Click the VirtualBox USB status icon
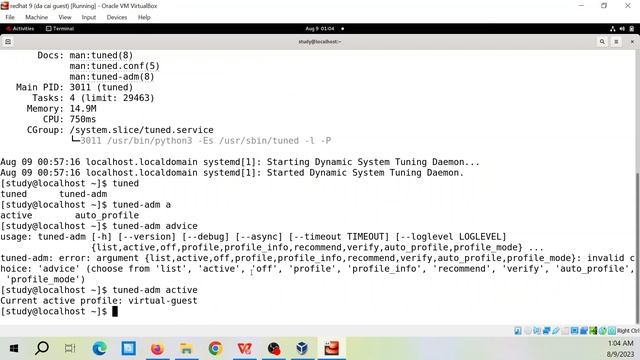Viewport: 640px width, 360px height. click(x=556, y=331)
